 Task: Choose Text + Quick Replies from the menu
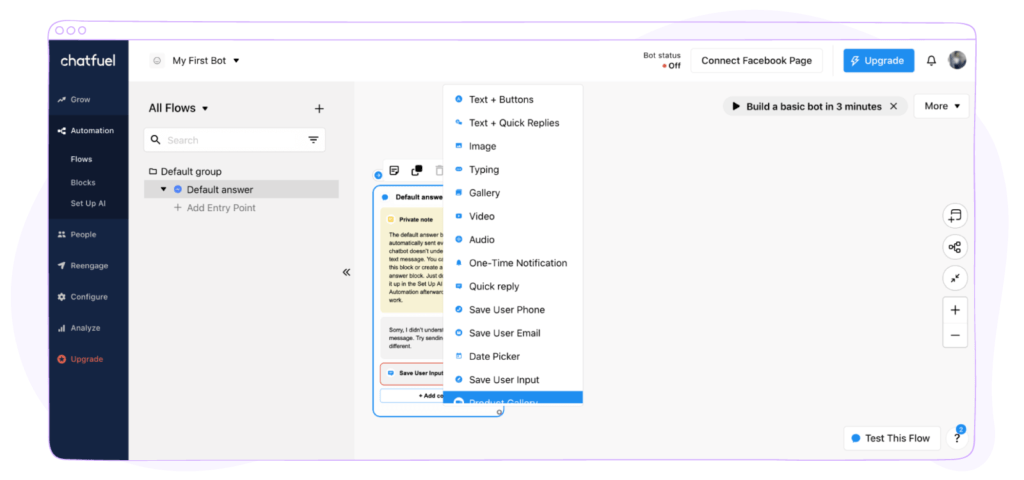[513, 123]
